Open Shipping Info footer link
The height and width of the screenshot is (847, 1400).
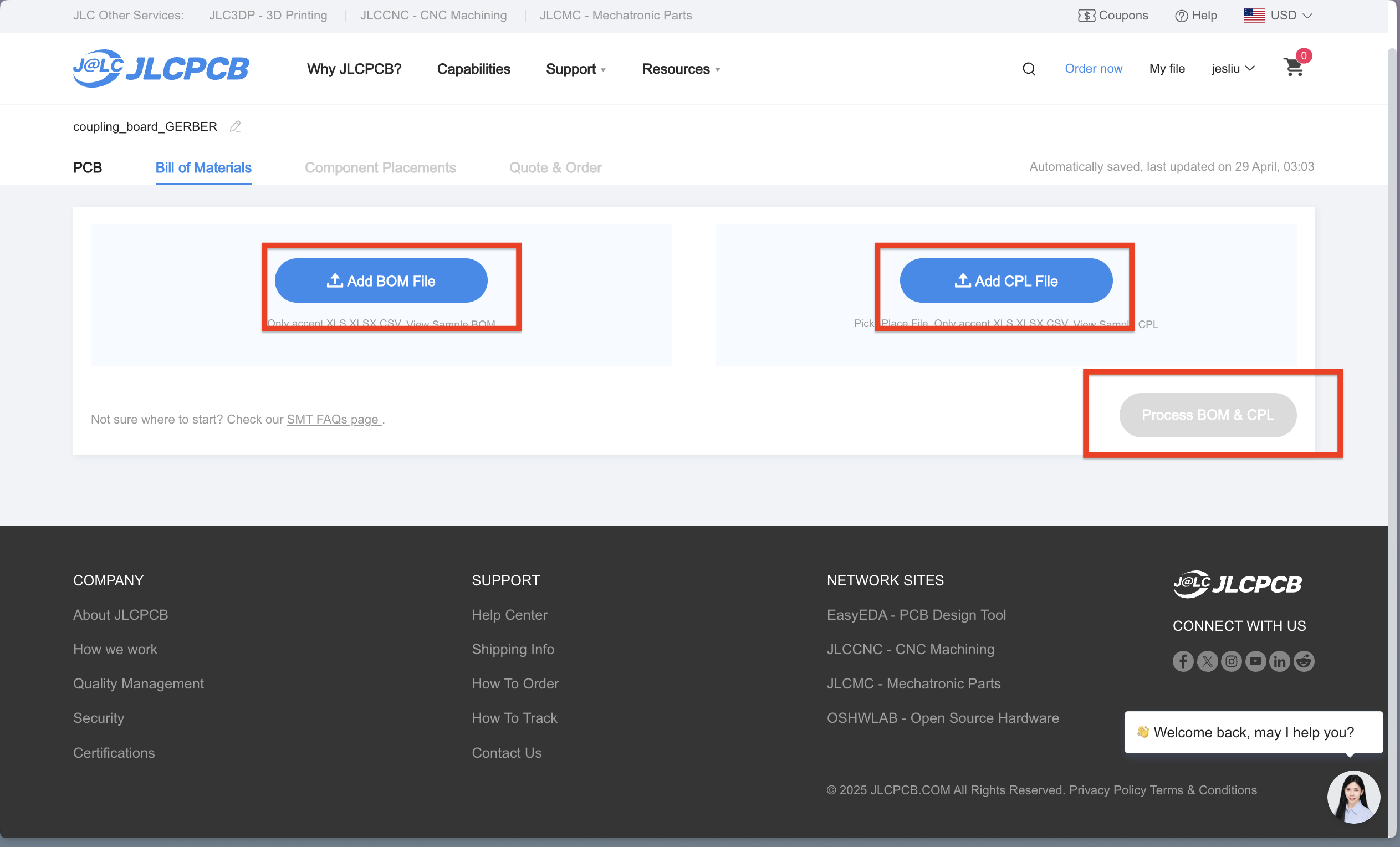point(513,649)
